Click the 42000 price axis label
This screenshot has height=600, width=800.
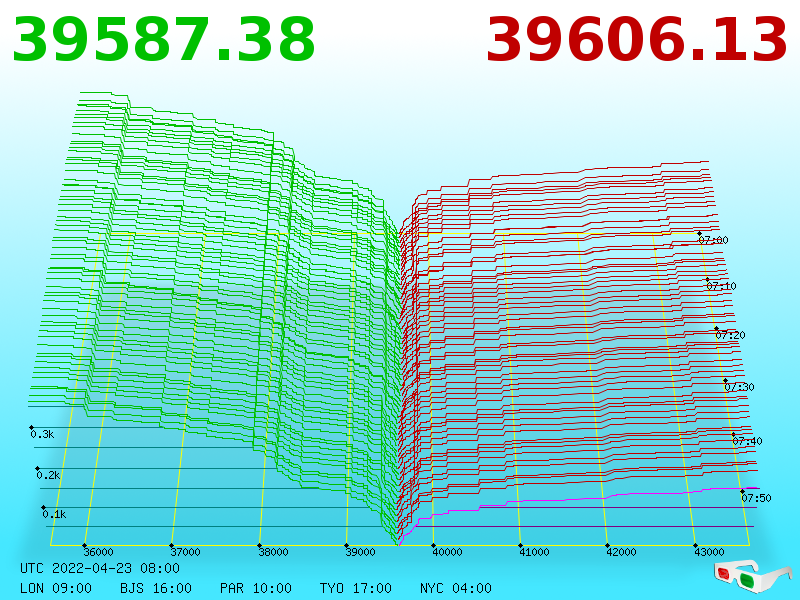click(x=621, y=552)
